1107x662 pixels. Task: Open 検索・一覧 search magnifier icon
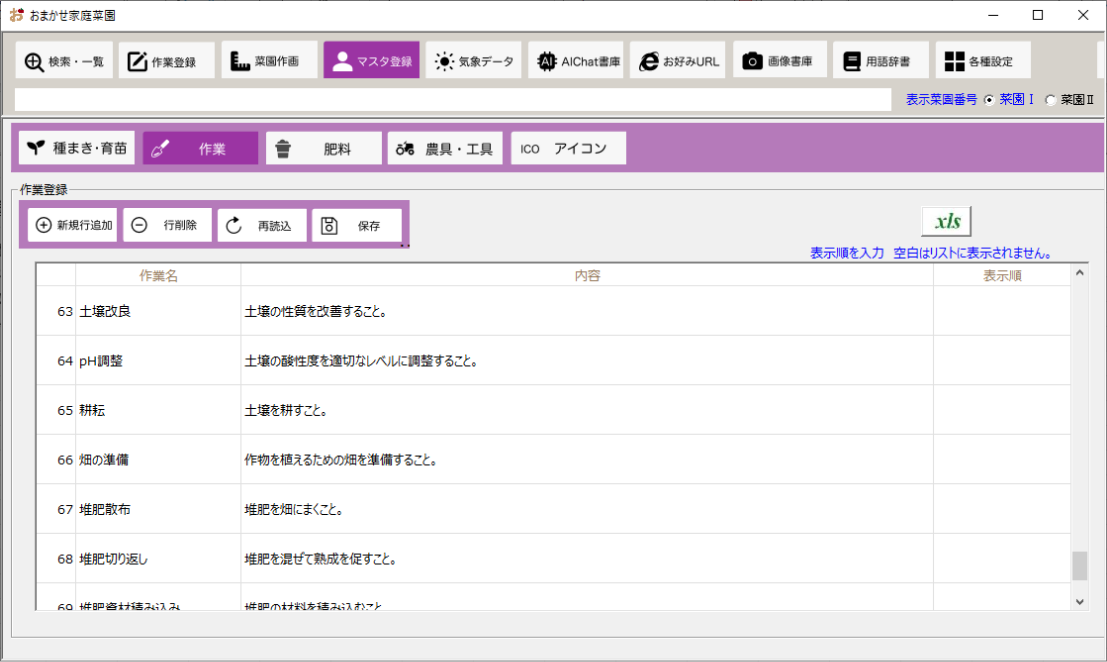63,60
